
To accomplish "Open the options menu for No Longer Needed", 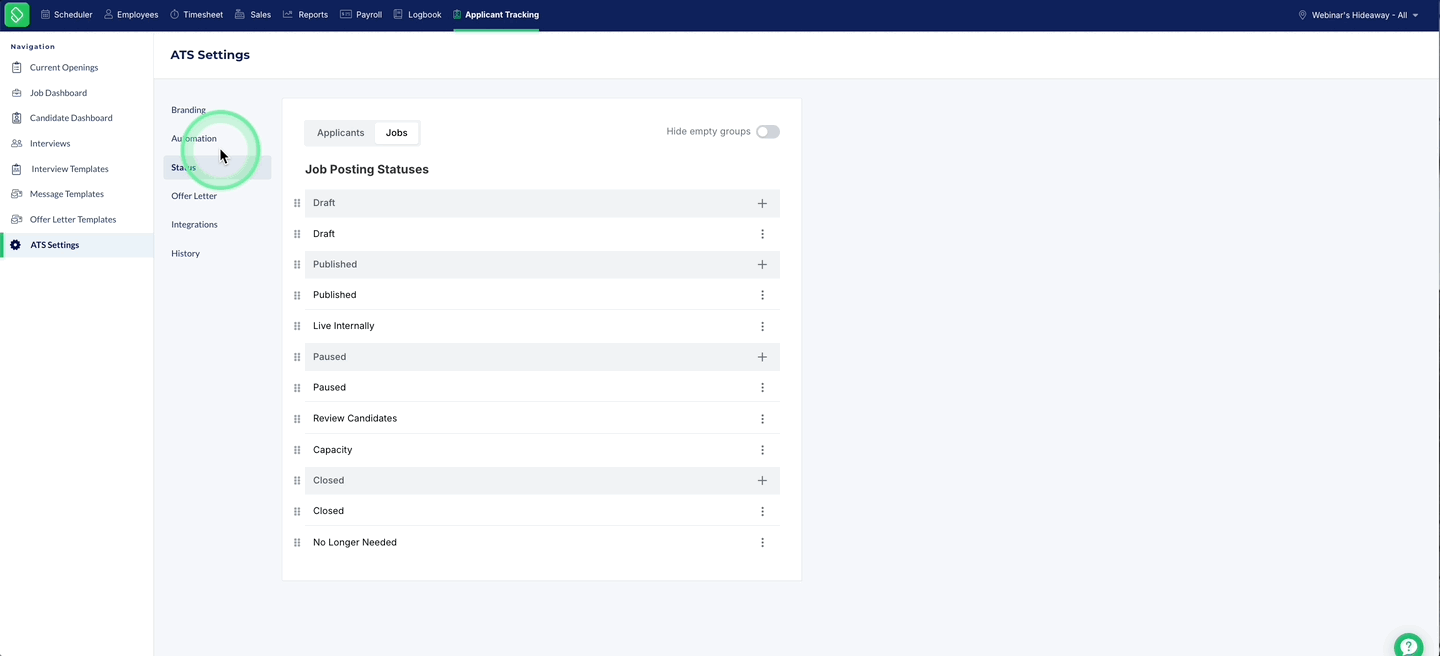I will click(762, 543).
